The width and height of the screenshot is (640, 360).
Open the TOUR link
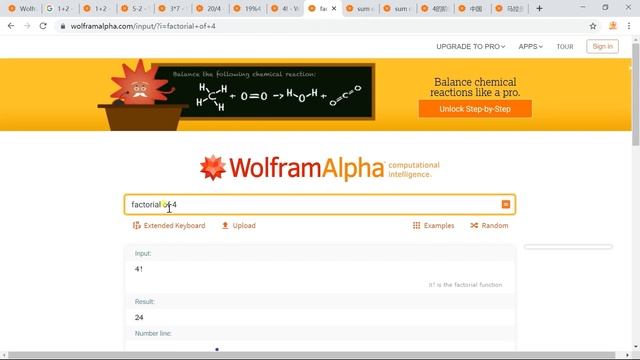coord(565,47)
